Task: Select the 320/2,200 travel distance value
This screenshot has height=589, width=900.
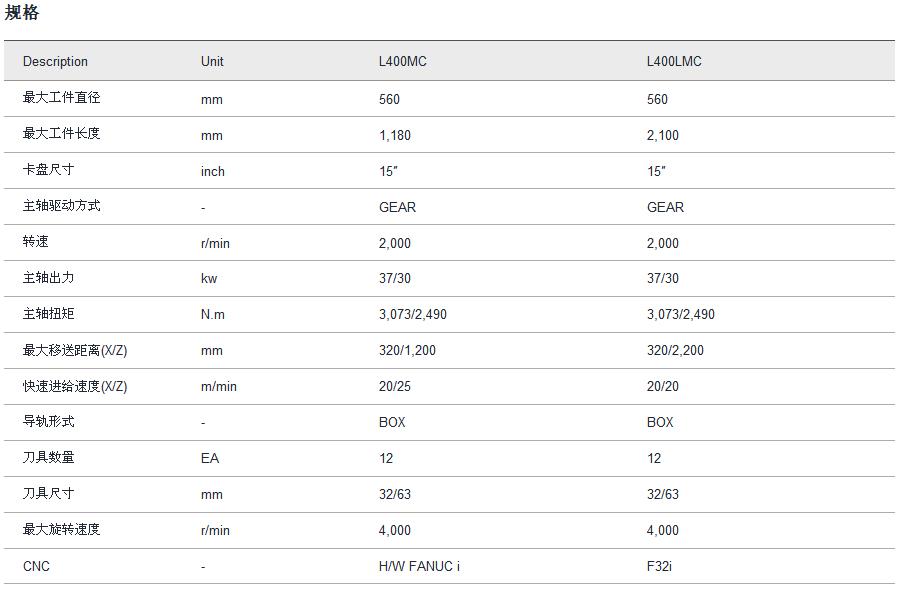Action: tap(675, 351)
